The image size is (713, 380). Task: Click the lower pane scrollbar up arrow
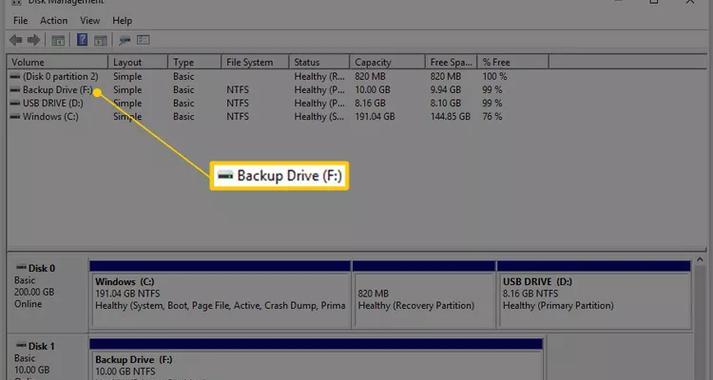[700, 260]
